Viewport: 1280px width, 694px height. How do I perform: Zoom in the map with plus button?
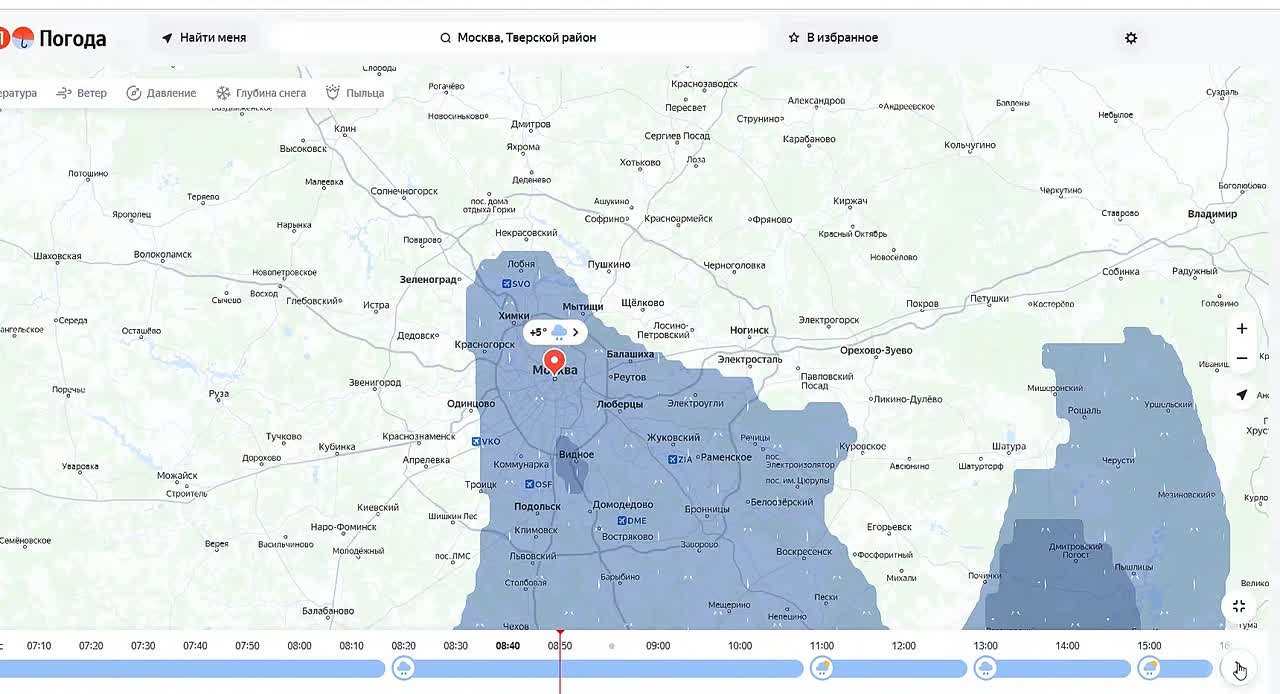pyautogui.click(x=1242, y=329)
